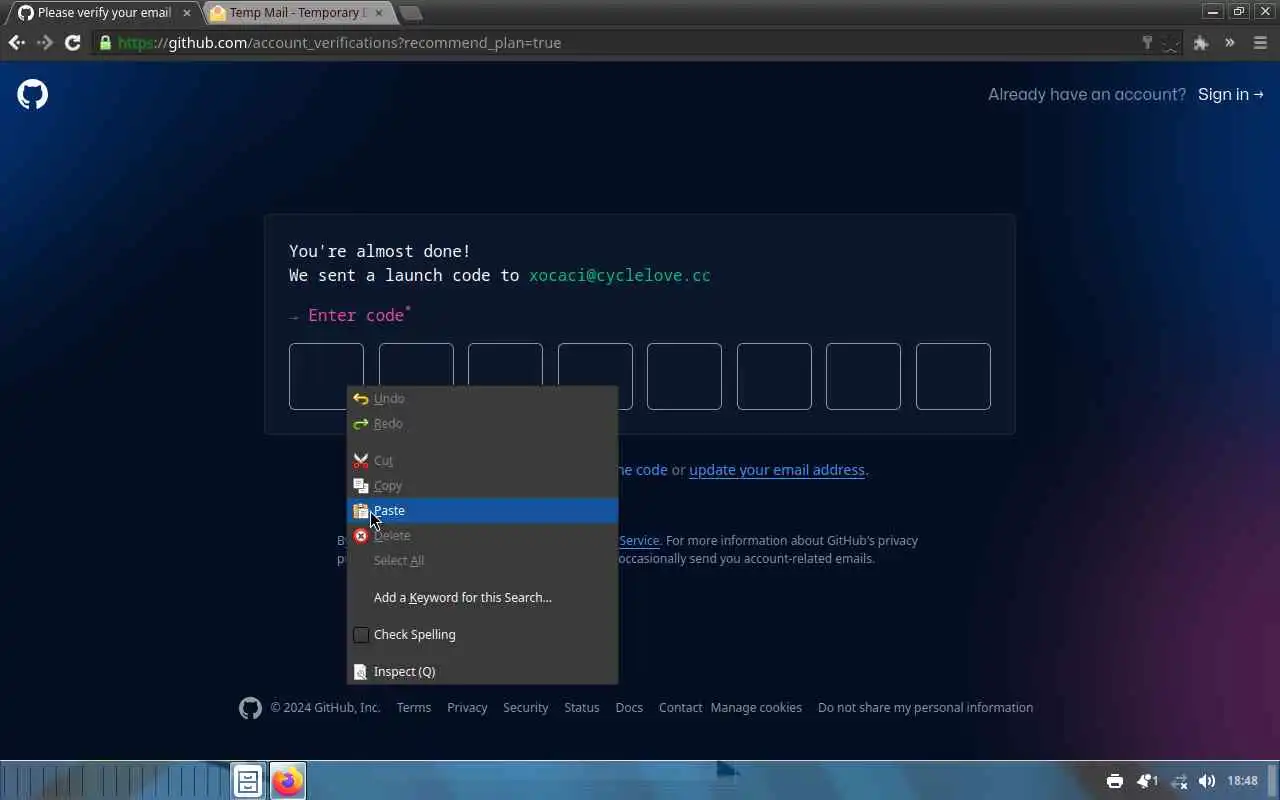
Task: Open the Docs link in the footer
Action: coord(629,708)
